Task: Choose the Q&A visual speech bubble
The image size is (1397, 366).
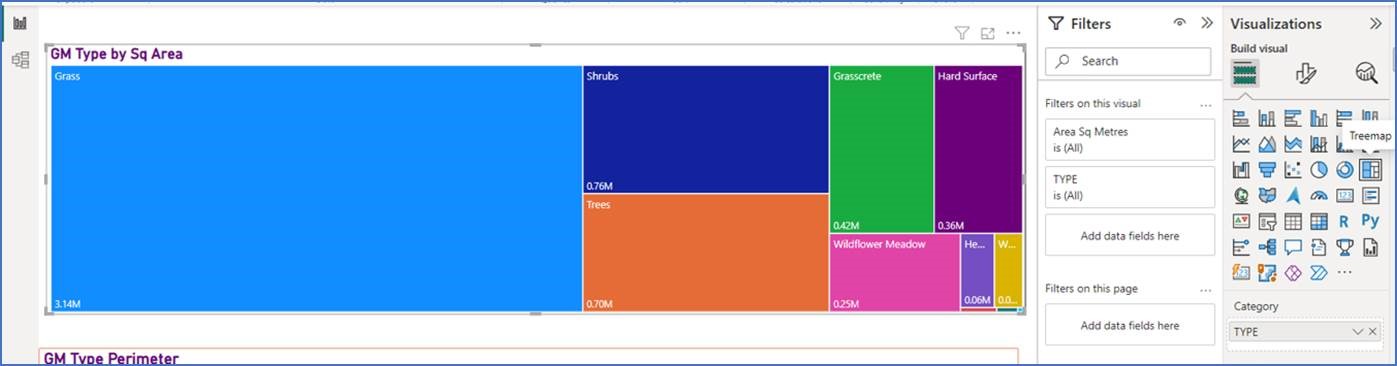Action: point(1292,247)
